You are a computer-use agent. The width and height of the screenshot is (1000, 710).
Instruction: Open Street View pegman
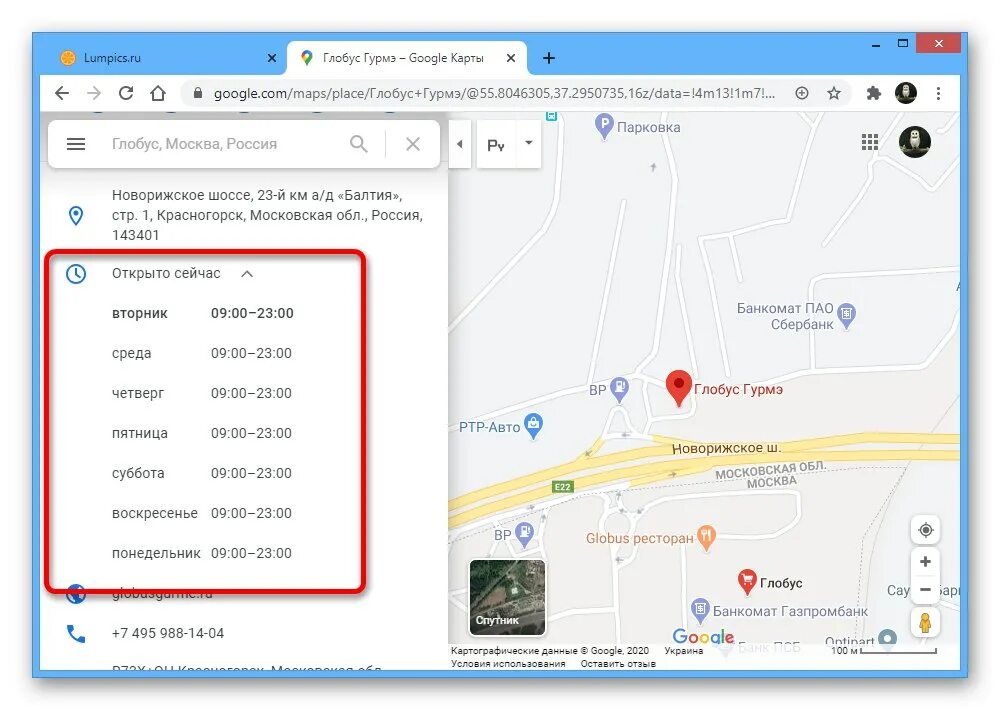click(925, 622)
